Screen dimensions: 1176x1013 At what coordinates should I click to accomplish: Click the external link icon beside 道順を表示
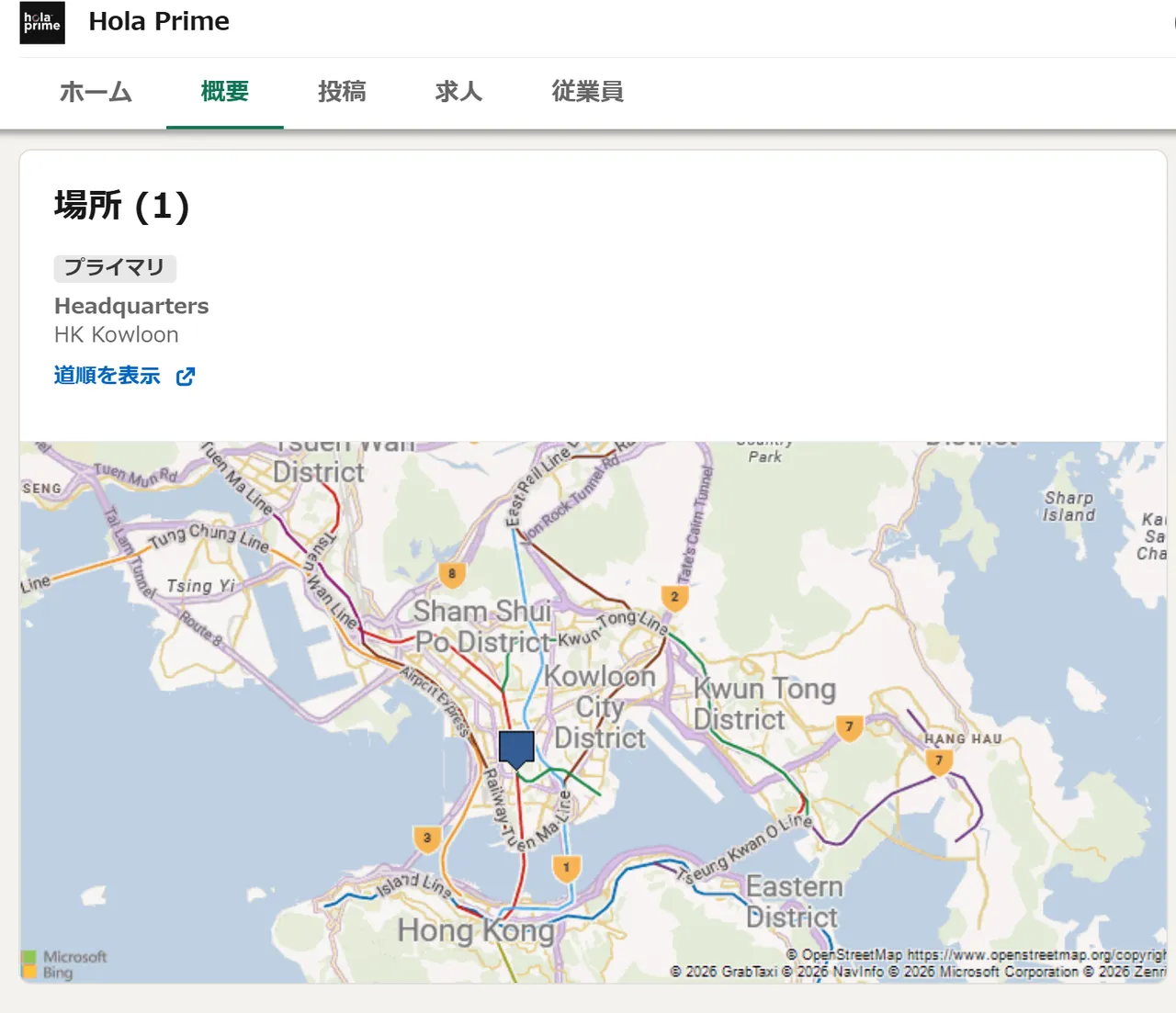tap(186, 377)
